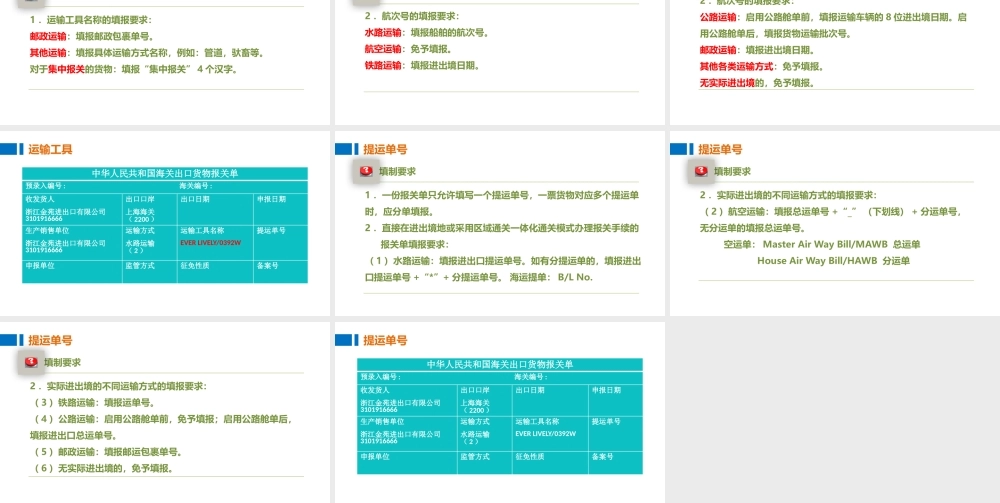Click the 公路运输：启用公路舱单前 line
Viewport: 1000px width, 503px height.
tap(833, 17)
